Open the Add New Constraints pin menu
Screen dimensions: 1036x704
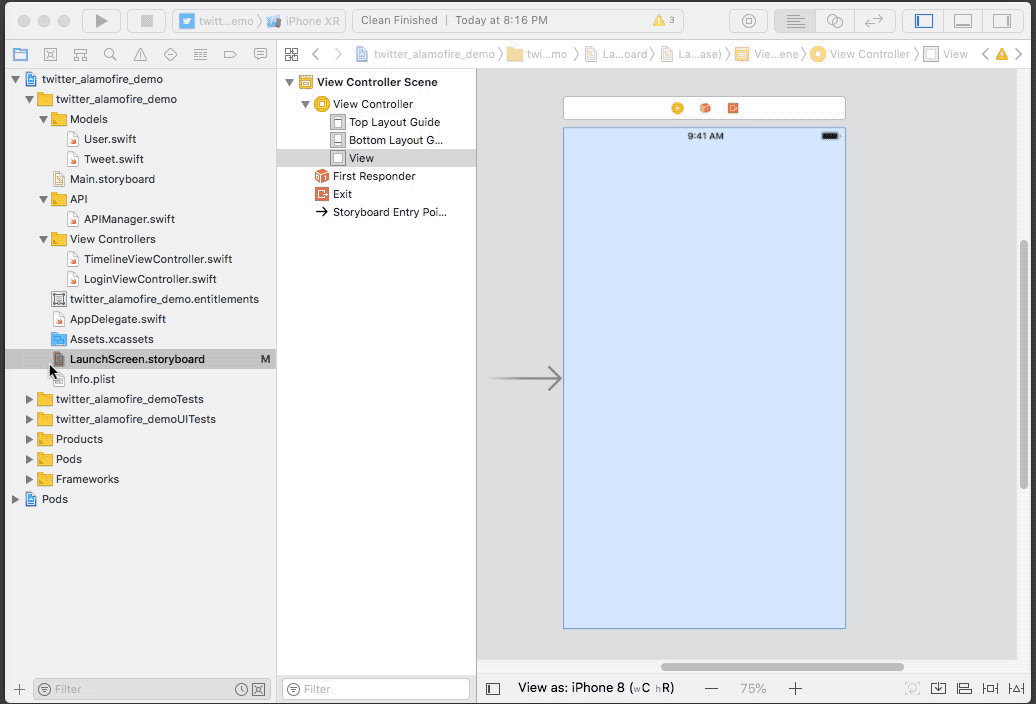pyautogui.click(x=991, y=688)
